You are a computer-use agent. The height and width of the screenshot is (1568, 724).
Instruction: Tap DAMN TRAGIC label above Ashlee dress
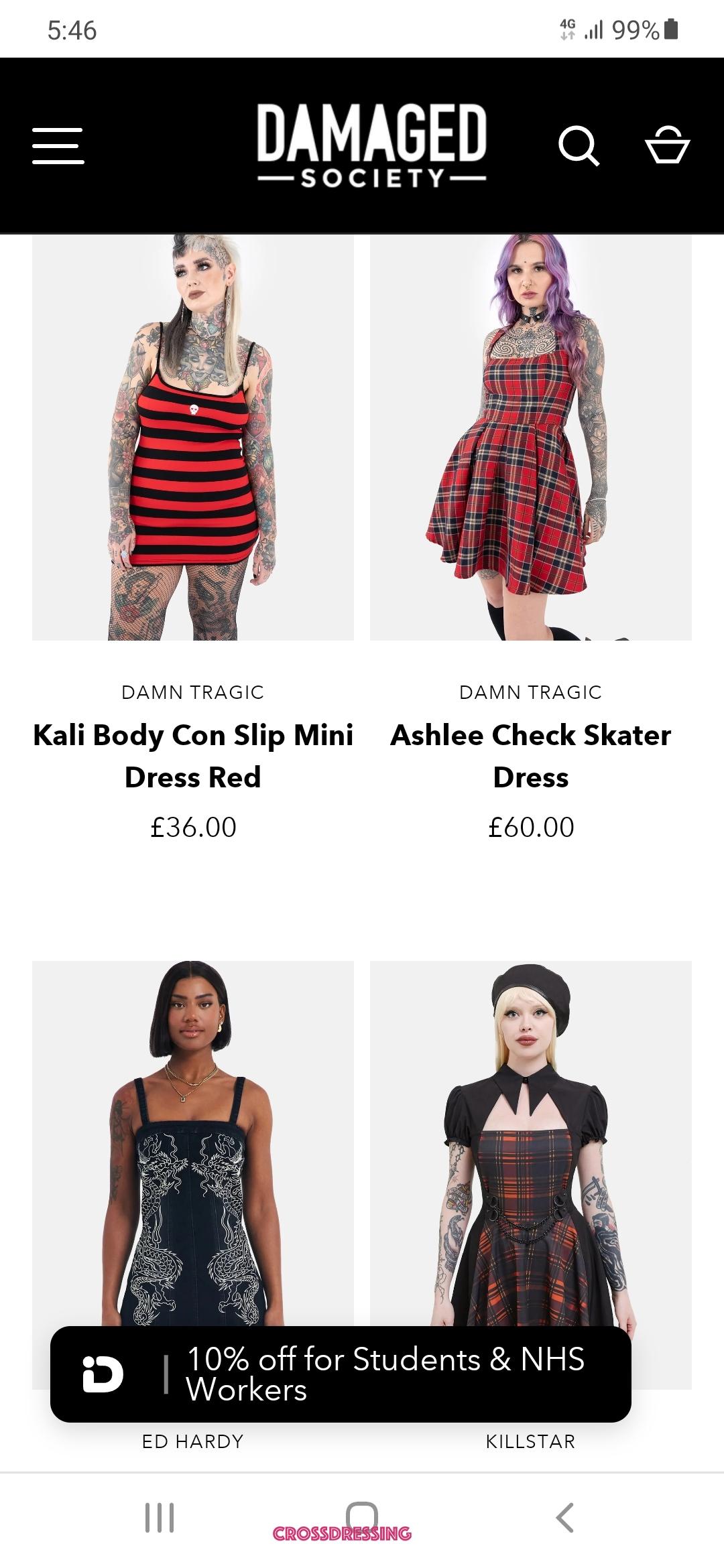pos(531,692)
